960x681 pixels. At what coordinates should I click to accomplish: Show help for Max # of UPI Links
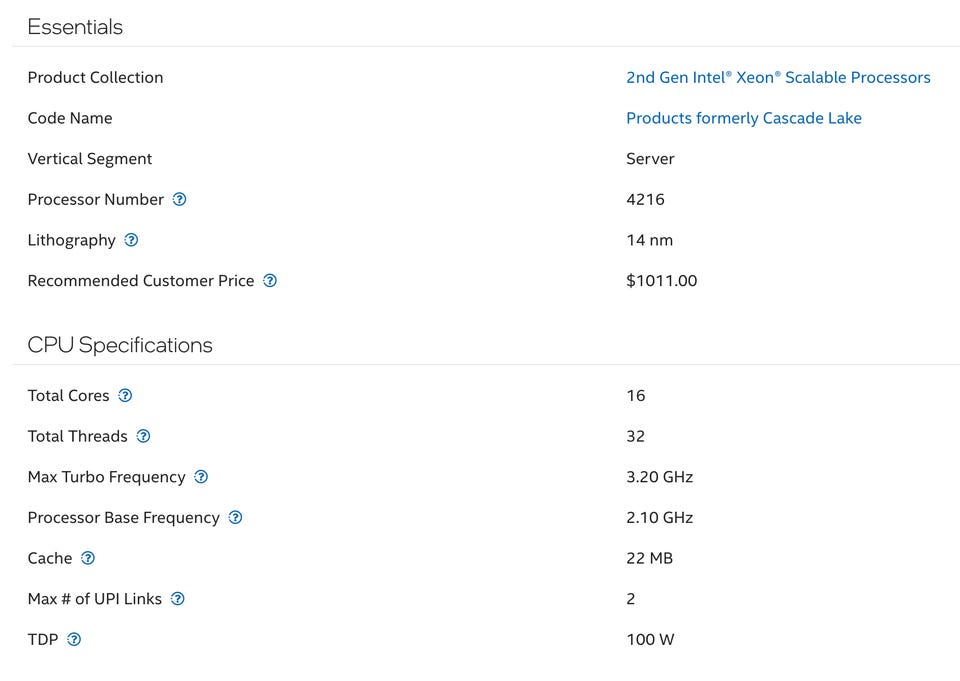(x=177, y=599)
